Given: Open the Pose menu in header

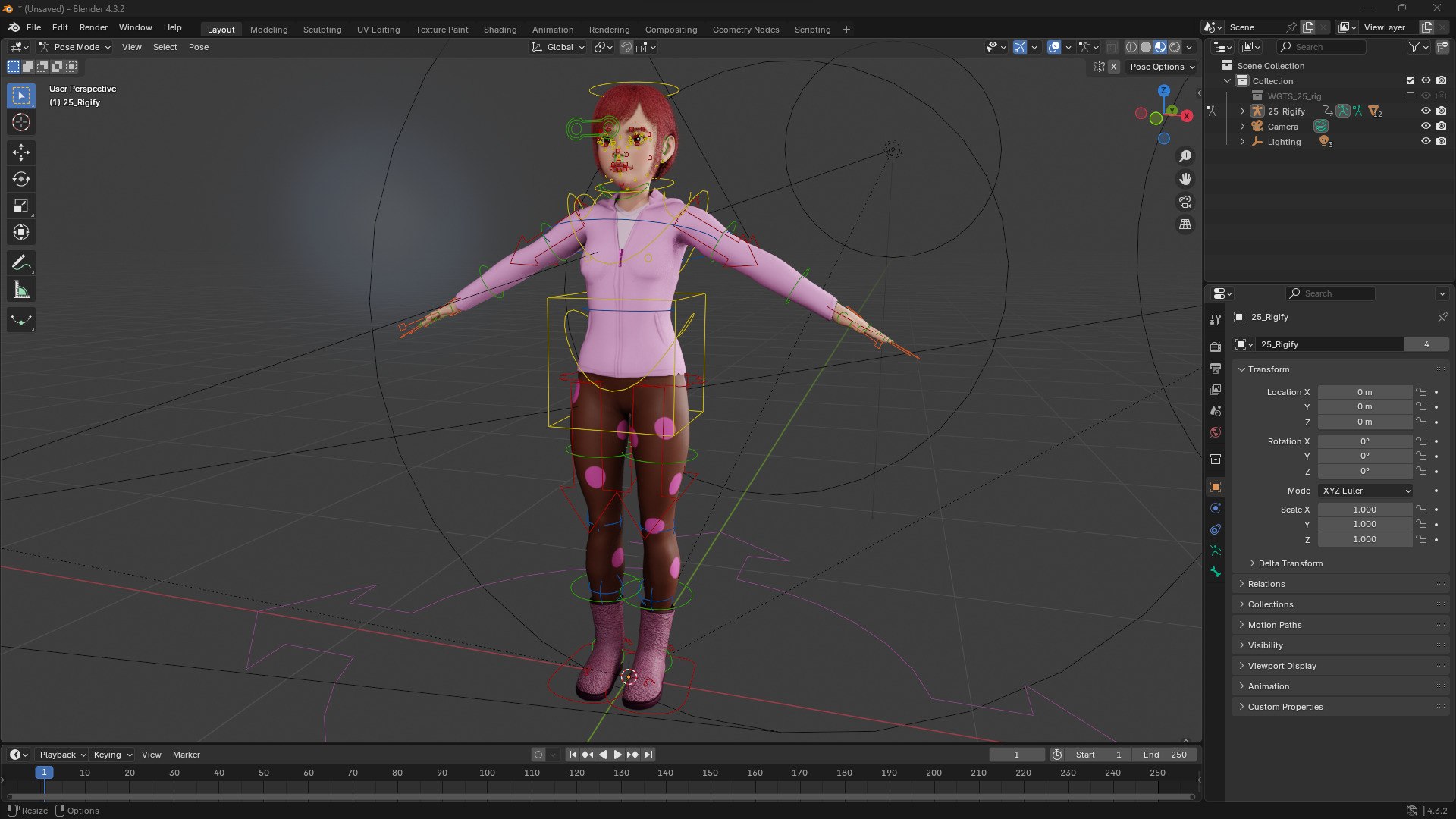Looking at the screenshot, I should click(199, 47).
